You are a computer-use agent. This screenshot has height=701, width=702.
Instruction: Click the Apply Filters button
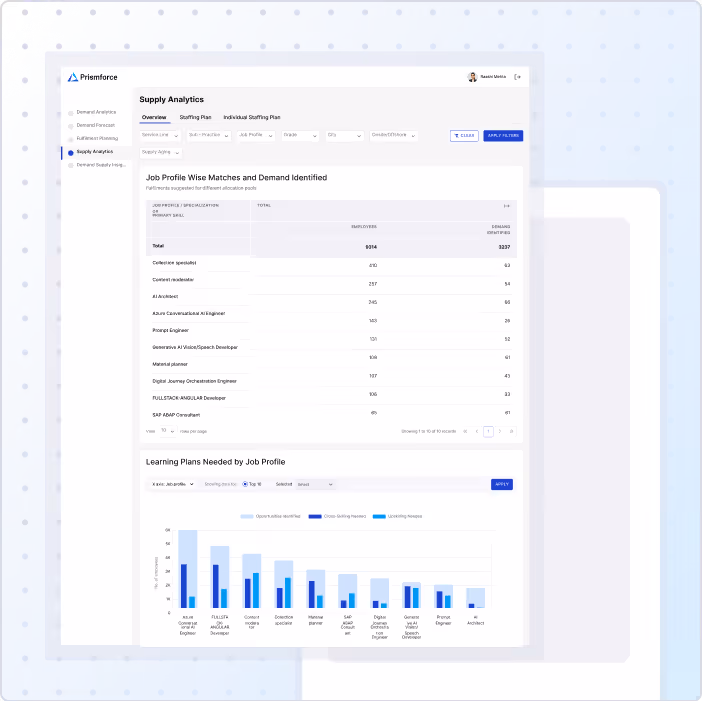pos(503,136)
